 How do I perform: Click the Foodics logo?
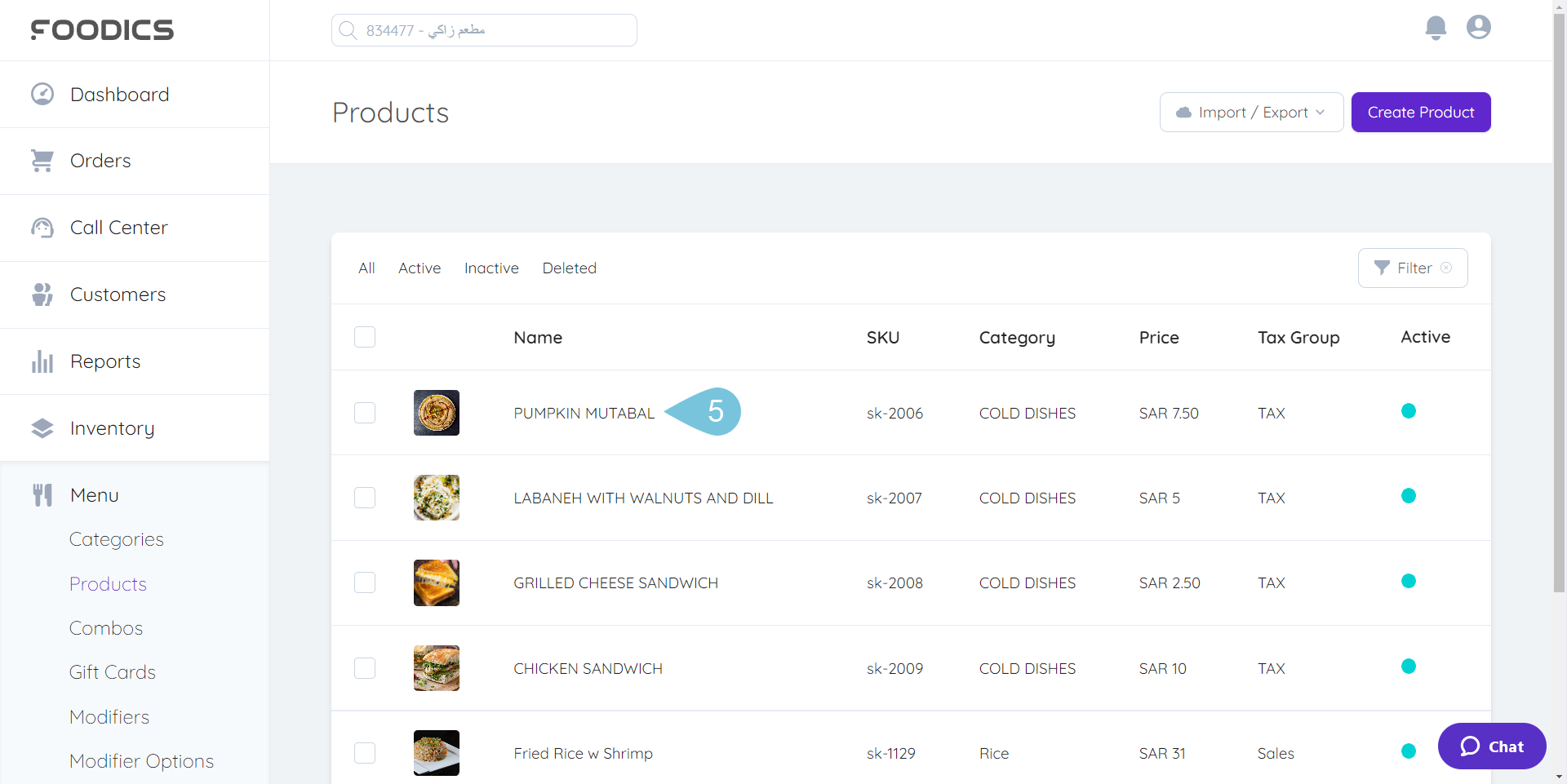pos(102,30)
